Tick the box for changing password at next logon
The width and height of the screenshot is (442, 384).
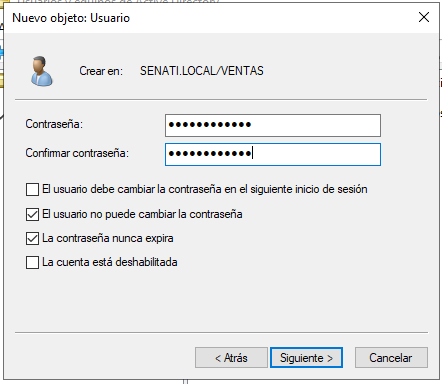tap(32, 189)
